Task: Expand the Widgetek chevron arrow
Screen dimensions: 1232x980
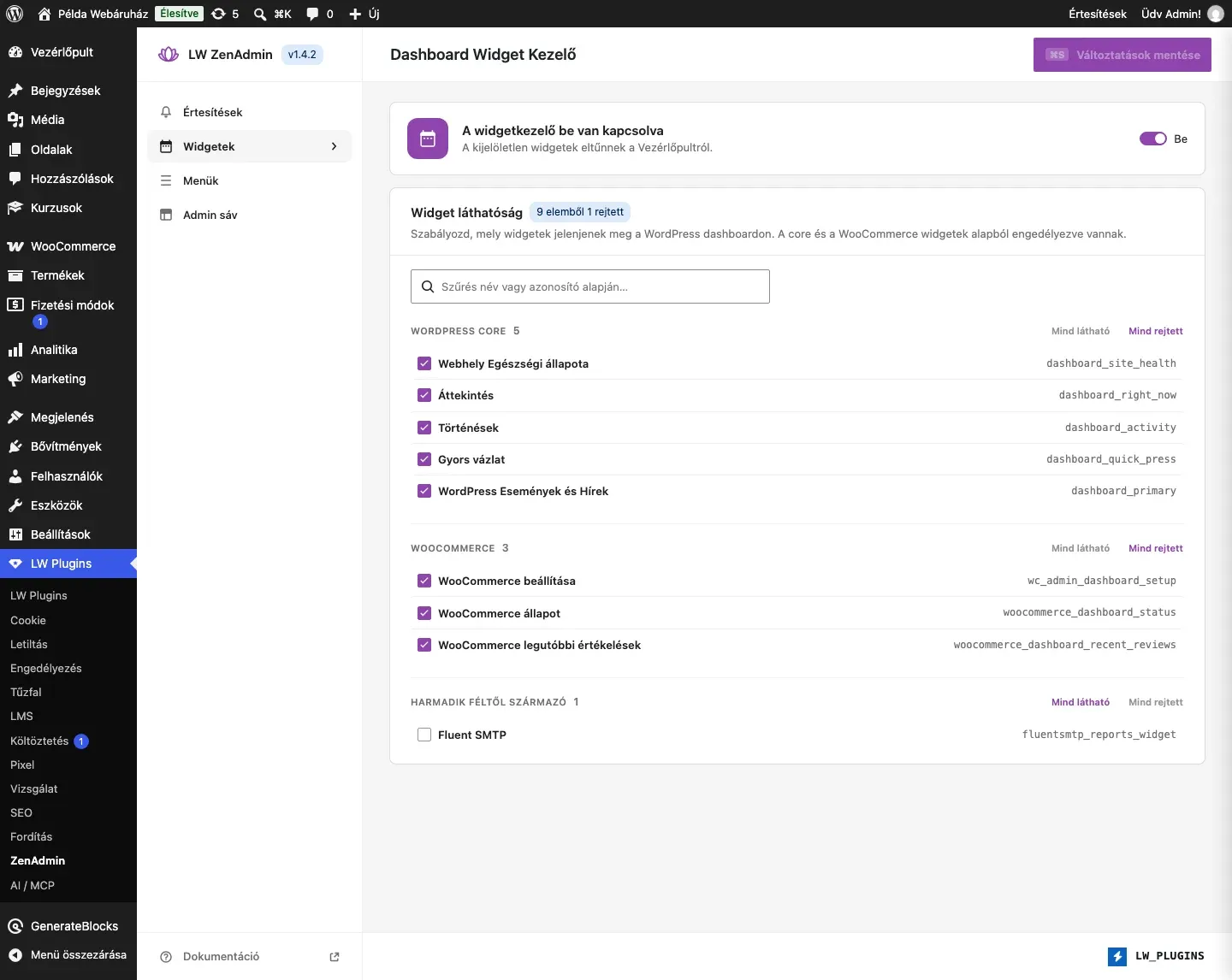Action: point(334,146)
